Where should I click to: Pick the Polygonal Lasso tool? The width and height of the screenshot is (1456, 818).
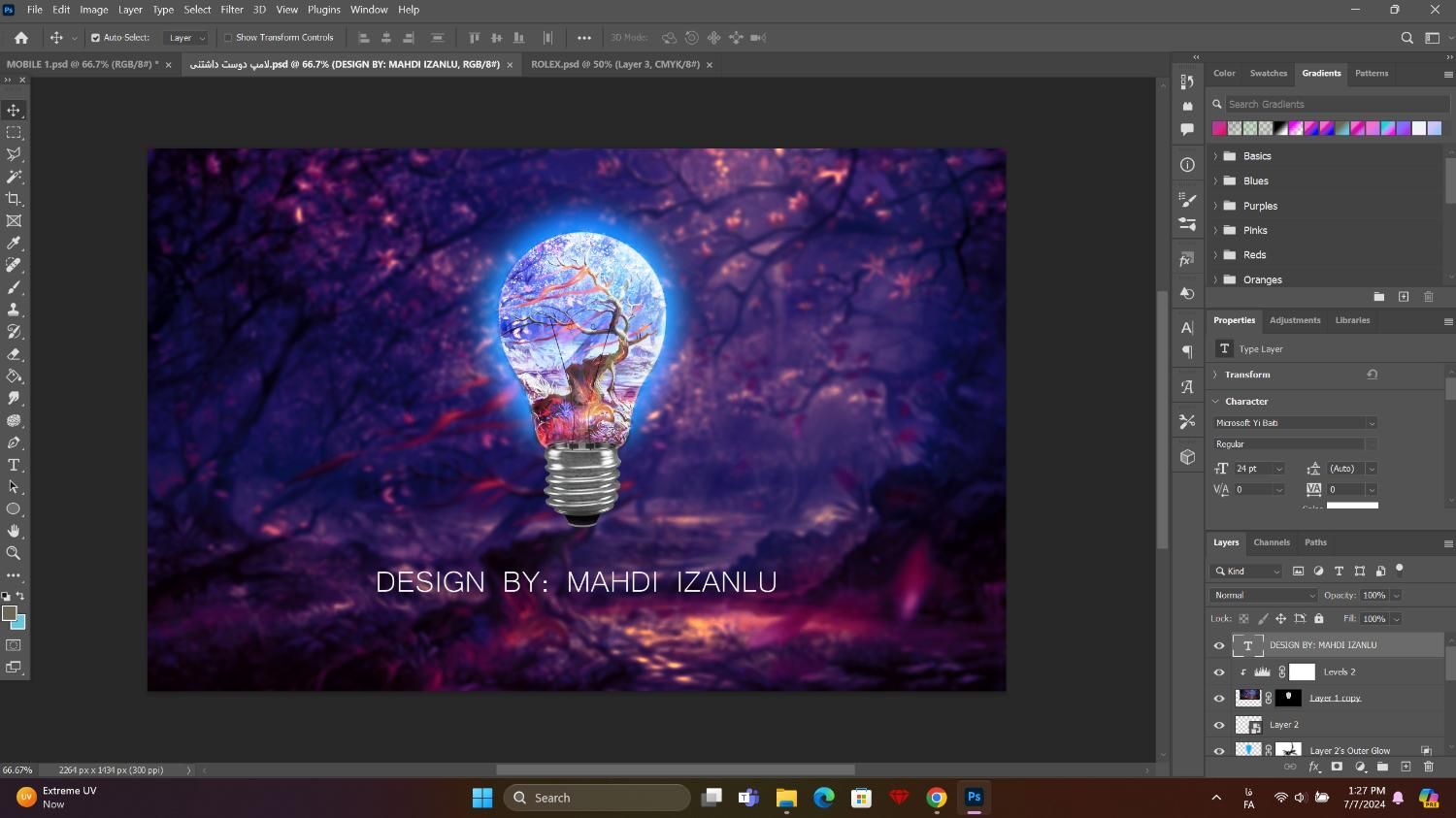14,154
